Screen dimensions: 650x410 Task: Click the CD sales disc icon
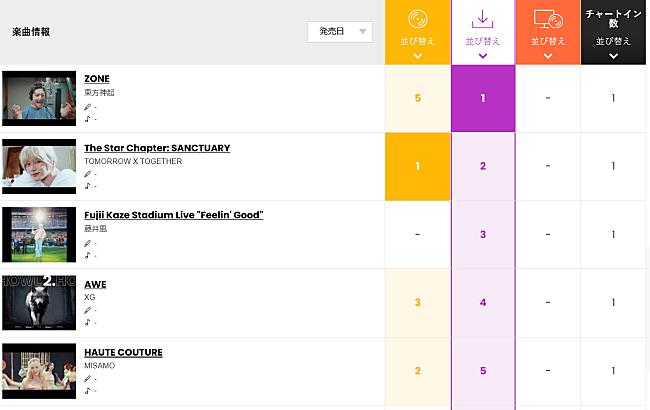coord(417,18)
